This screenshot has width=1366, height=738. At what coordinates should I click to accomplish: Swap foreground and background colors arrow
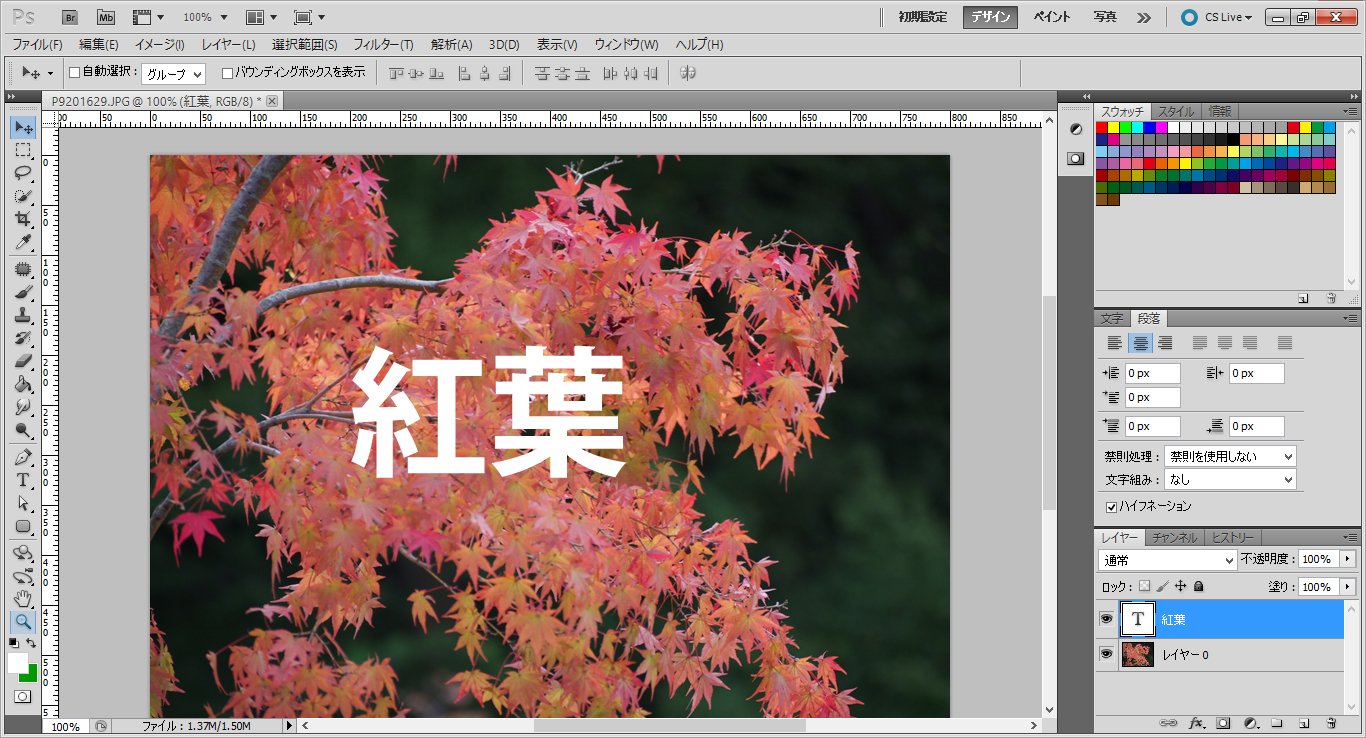[31, 643]
